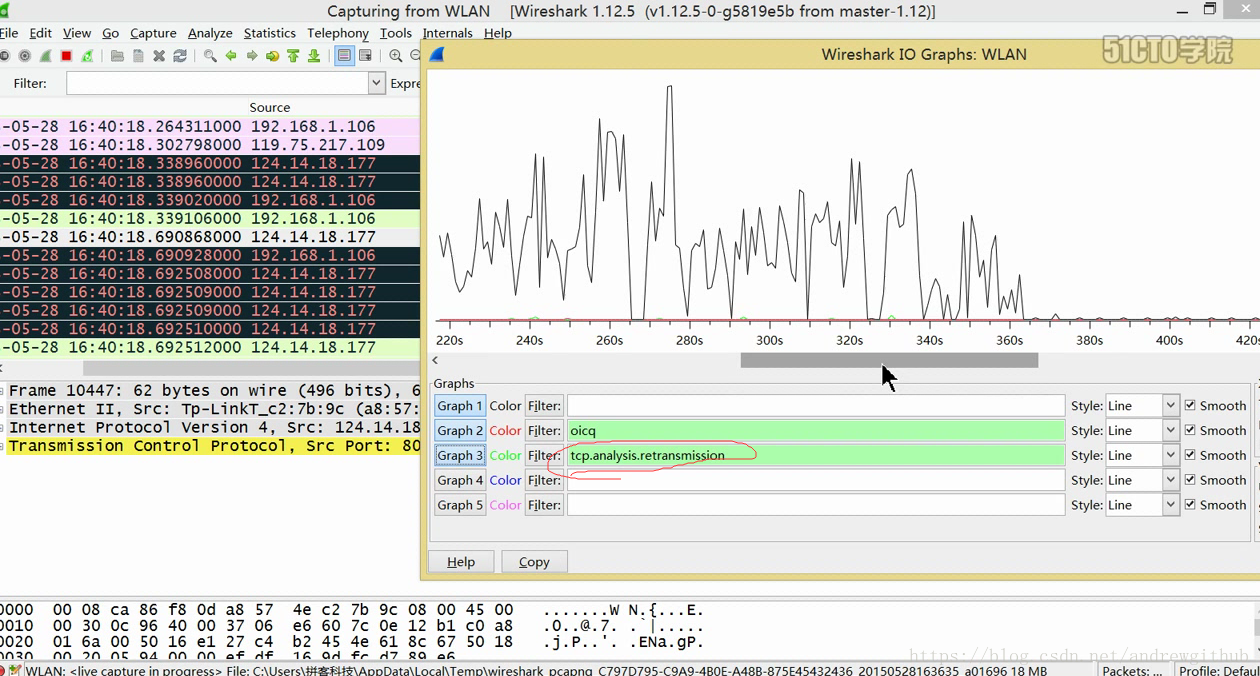Jump to the last packet

pyautogui.click(x=314, y=56)
